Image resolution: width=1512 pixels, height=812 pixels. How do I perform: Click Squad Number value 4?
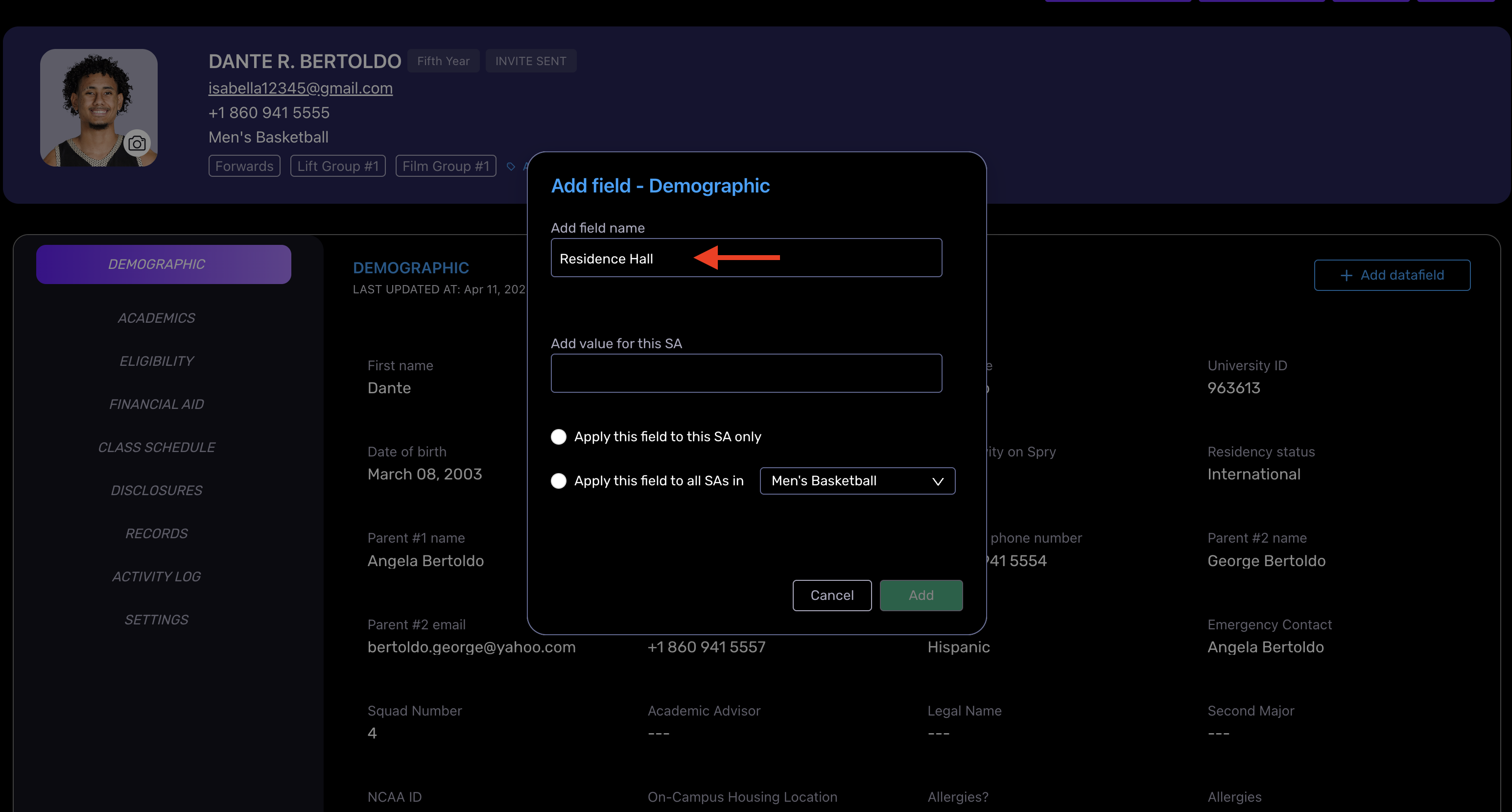[x=372, y=733]
